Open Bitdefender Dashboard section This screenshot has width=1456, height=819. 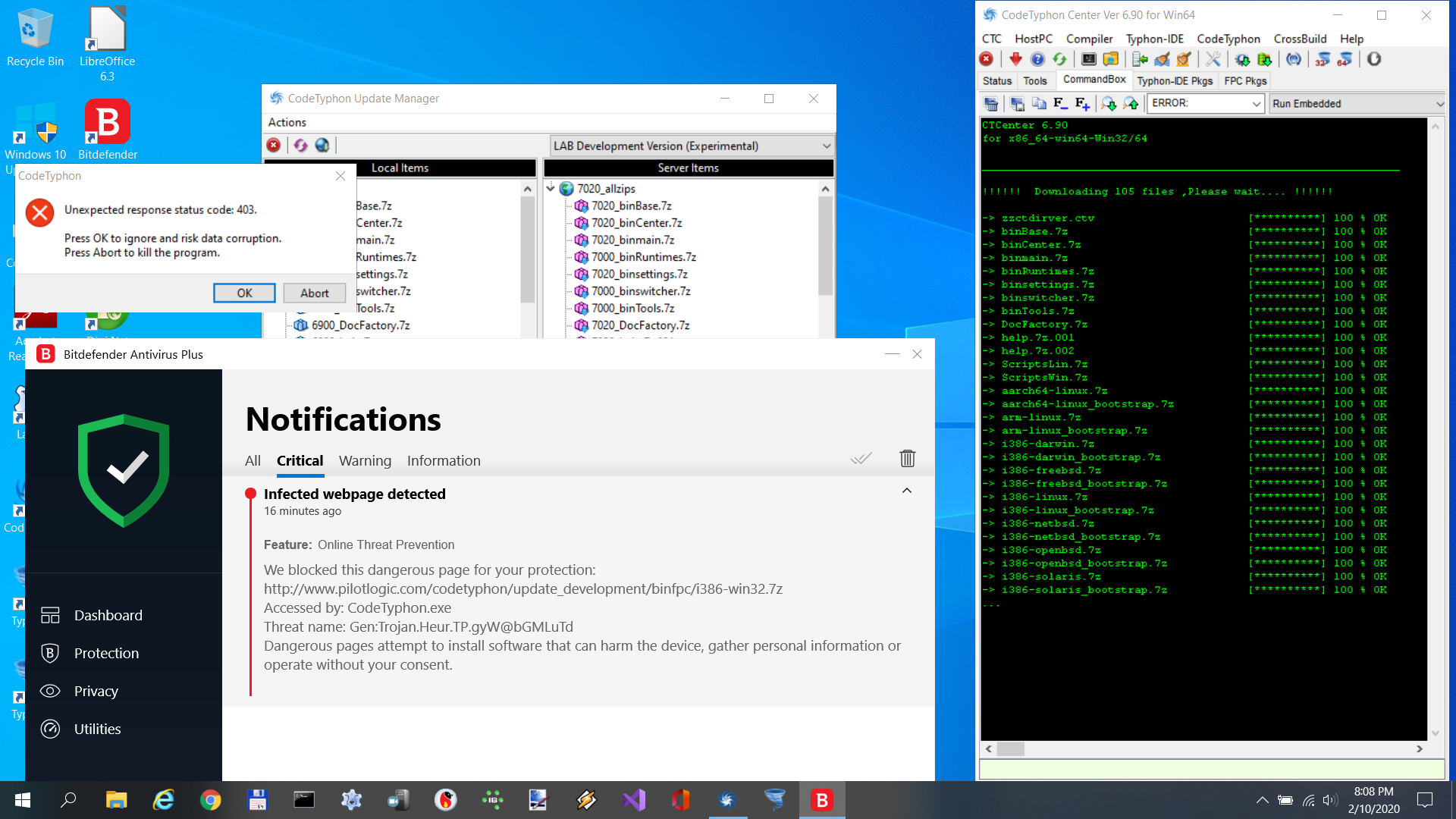click(x=108, y=615)
